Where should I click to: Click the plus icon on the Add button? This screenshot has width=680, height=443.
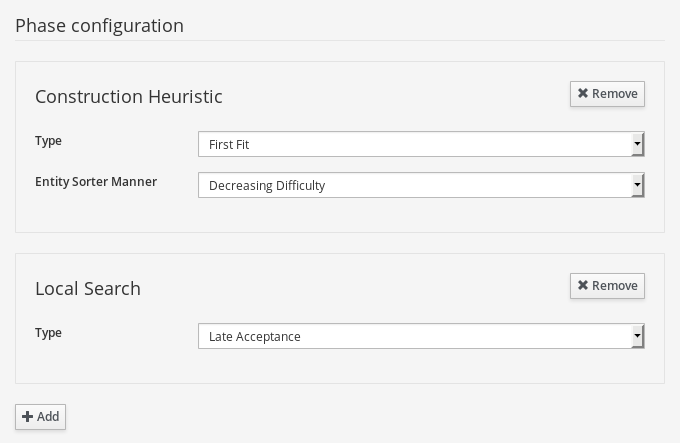(x=27, y=417)
